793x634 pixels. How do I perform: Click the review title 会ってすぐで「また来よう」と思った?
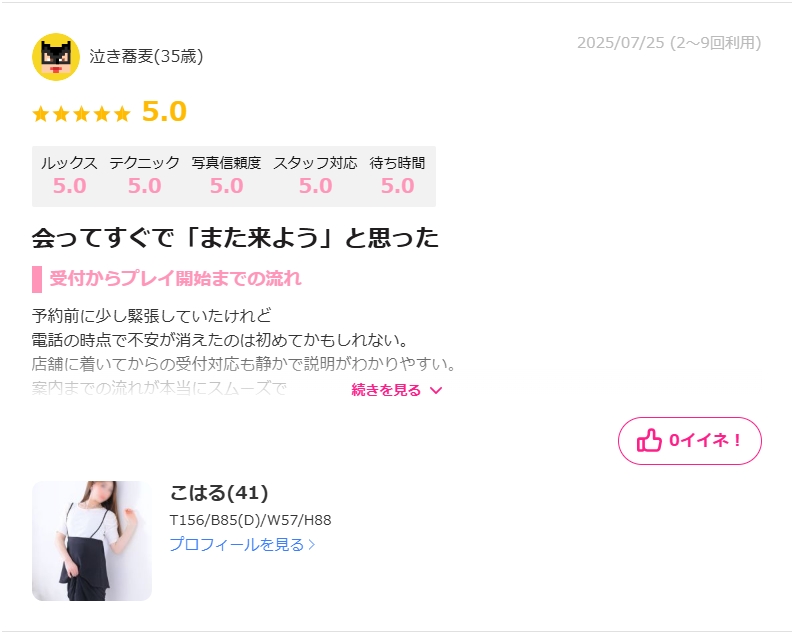235,238
